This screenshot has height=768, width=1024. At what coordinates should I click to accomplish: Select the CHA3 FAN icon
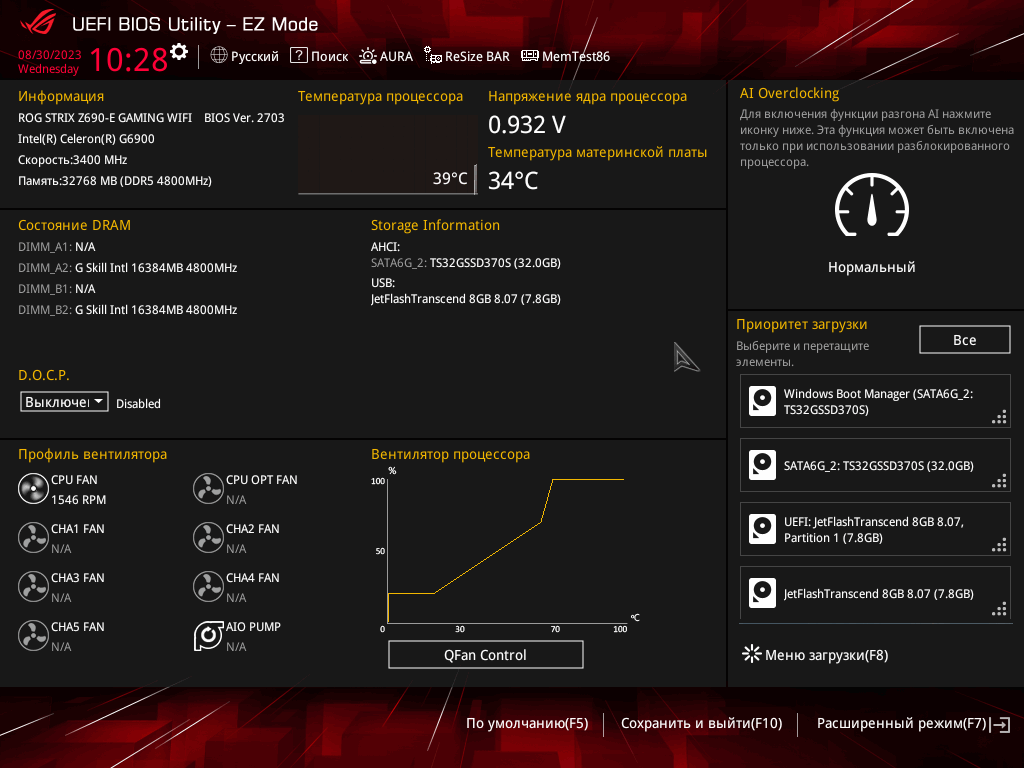[x=33, y=586]
